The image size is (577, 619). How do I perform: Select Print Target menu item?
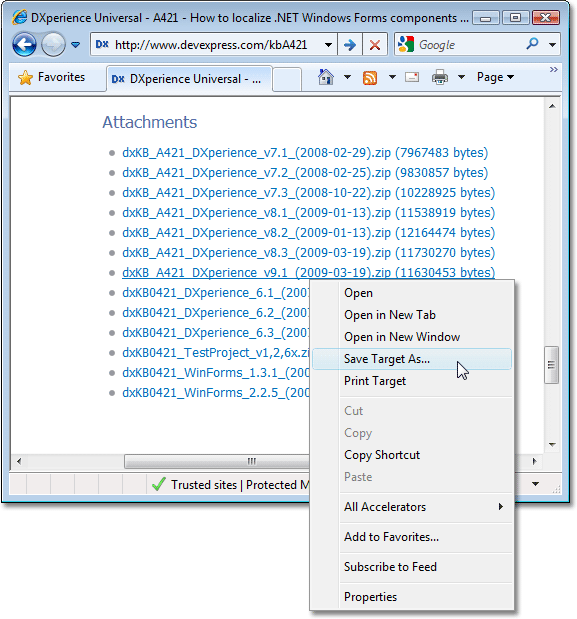click(412, 381)
